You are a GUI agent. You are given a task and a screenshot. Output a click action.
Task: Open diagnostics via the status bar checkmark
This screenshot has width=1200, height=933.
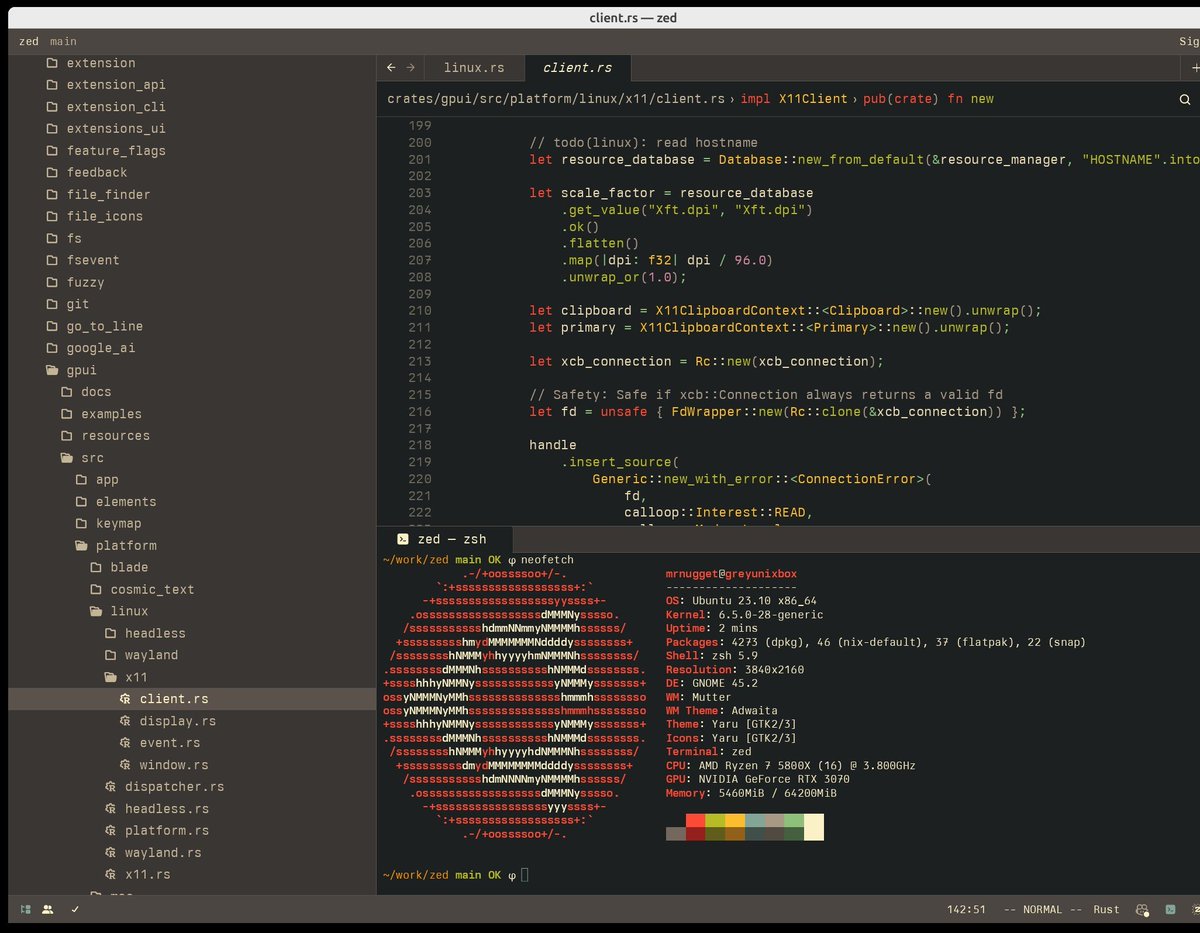tap(74, 910)
